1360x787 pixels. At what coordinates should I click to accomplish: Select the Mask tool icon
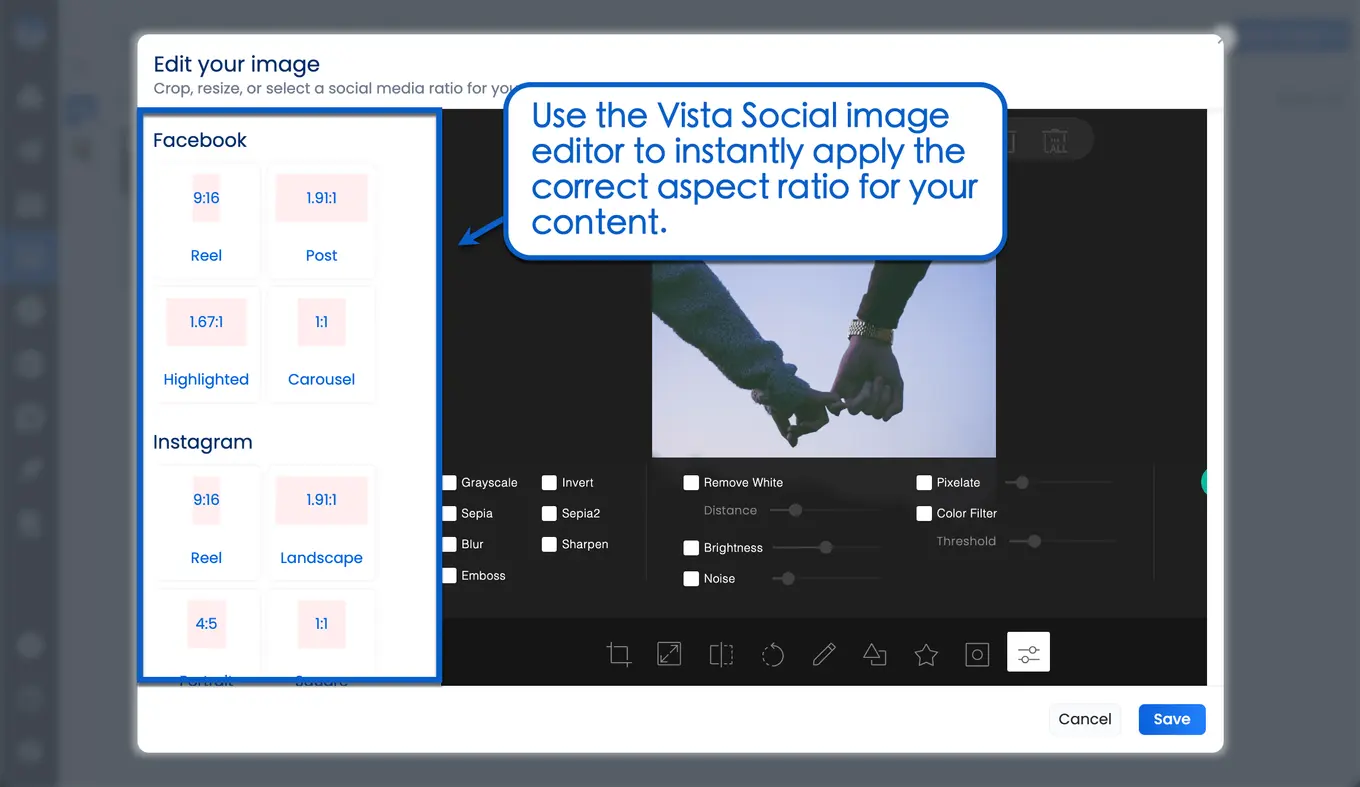tap(977, 654)
